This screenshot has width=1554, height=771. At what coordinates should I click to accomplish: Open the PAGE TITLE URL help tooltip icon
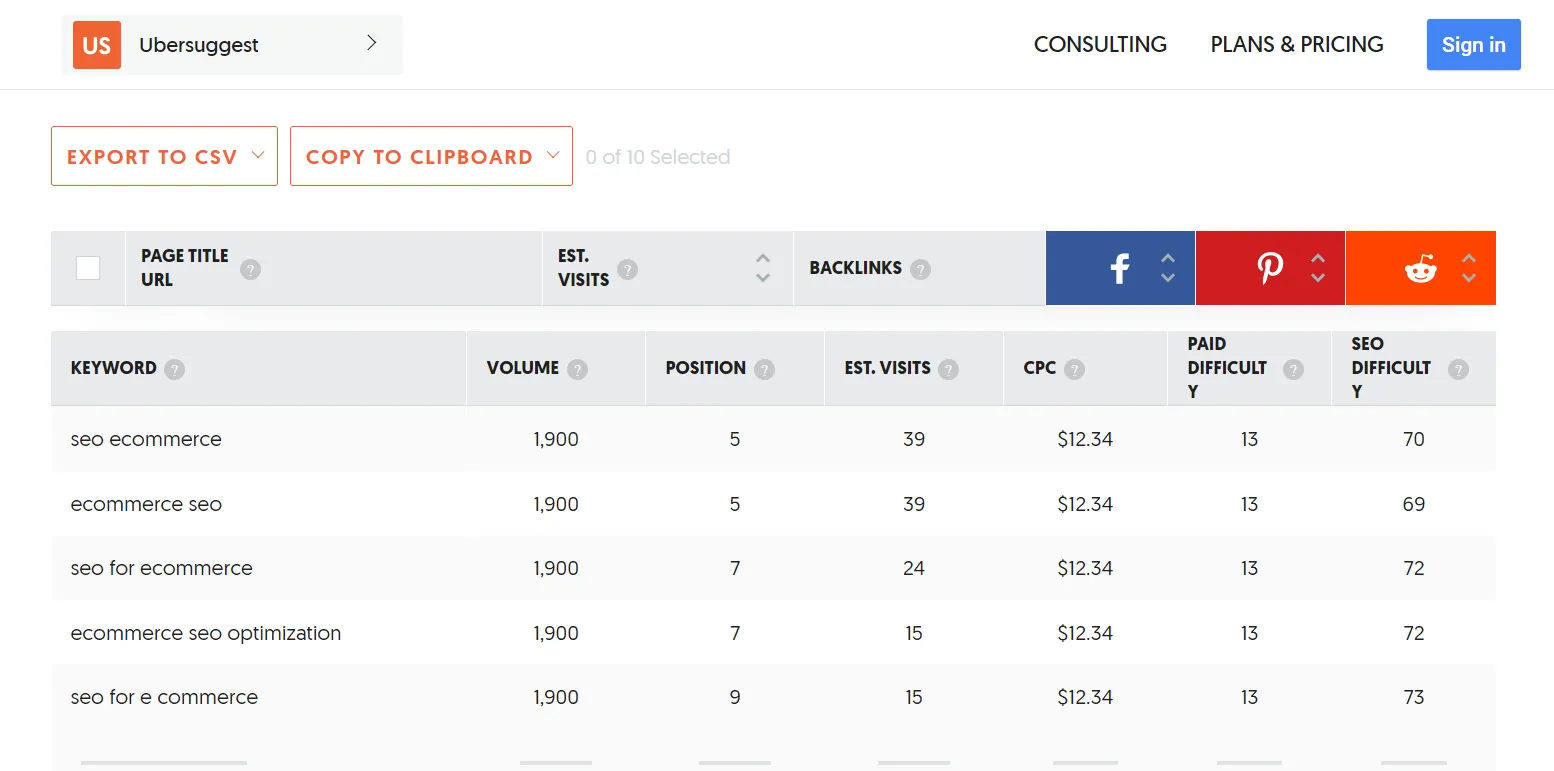tap(250, 268)
